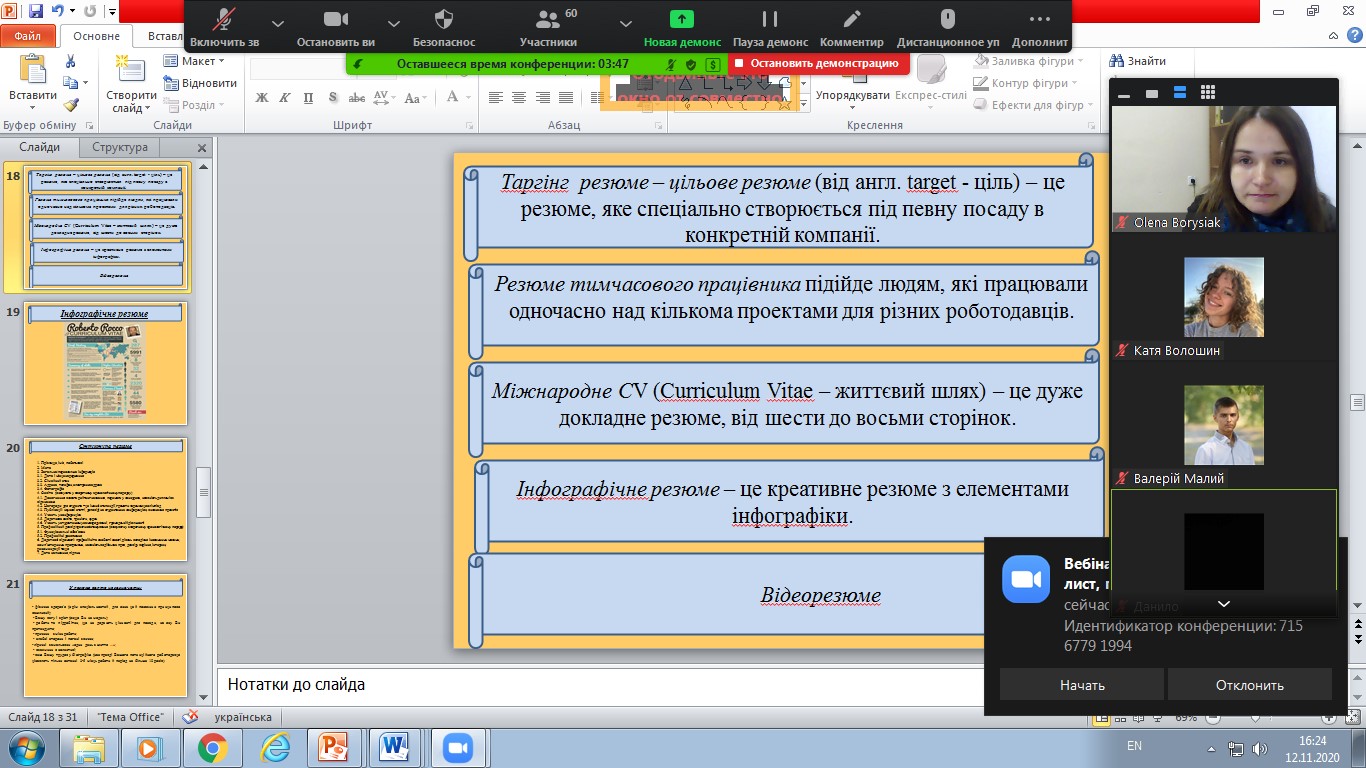The height and width of the screenshot is (768, 1366).
Task: Pause the Zoom screen share
Action: tap(770, 26)
